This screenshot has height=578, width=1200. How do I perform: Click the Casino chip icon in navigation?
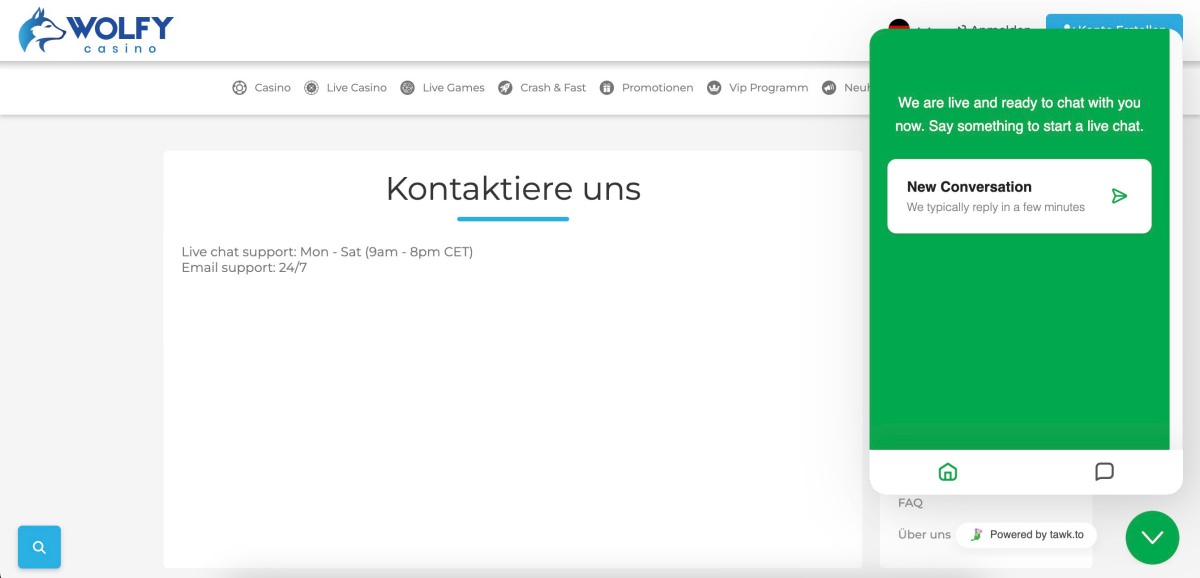[240, 88]
